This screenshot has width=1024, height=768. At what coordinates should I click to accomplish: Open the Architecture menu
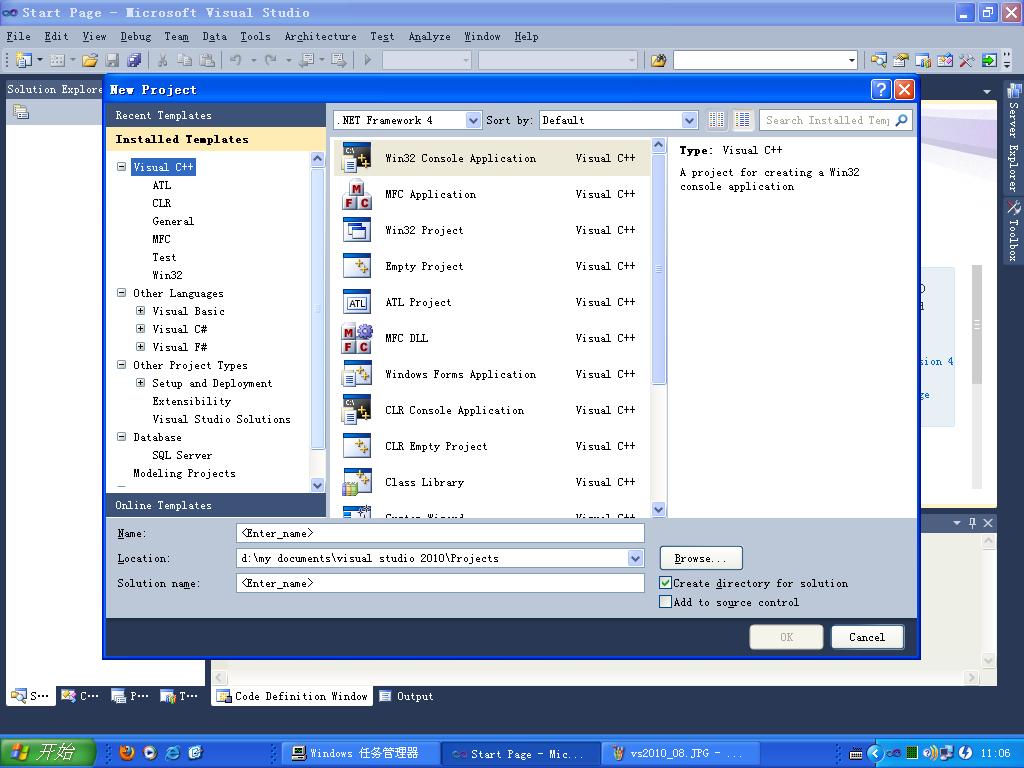click(321, 37)
